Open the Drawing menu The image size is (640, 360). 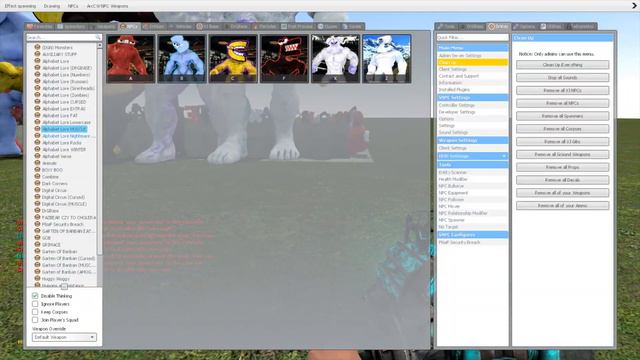point(52,6)
